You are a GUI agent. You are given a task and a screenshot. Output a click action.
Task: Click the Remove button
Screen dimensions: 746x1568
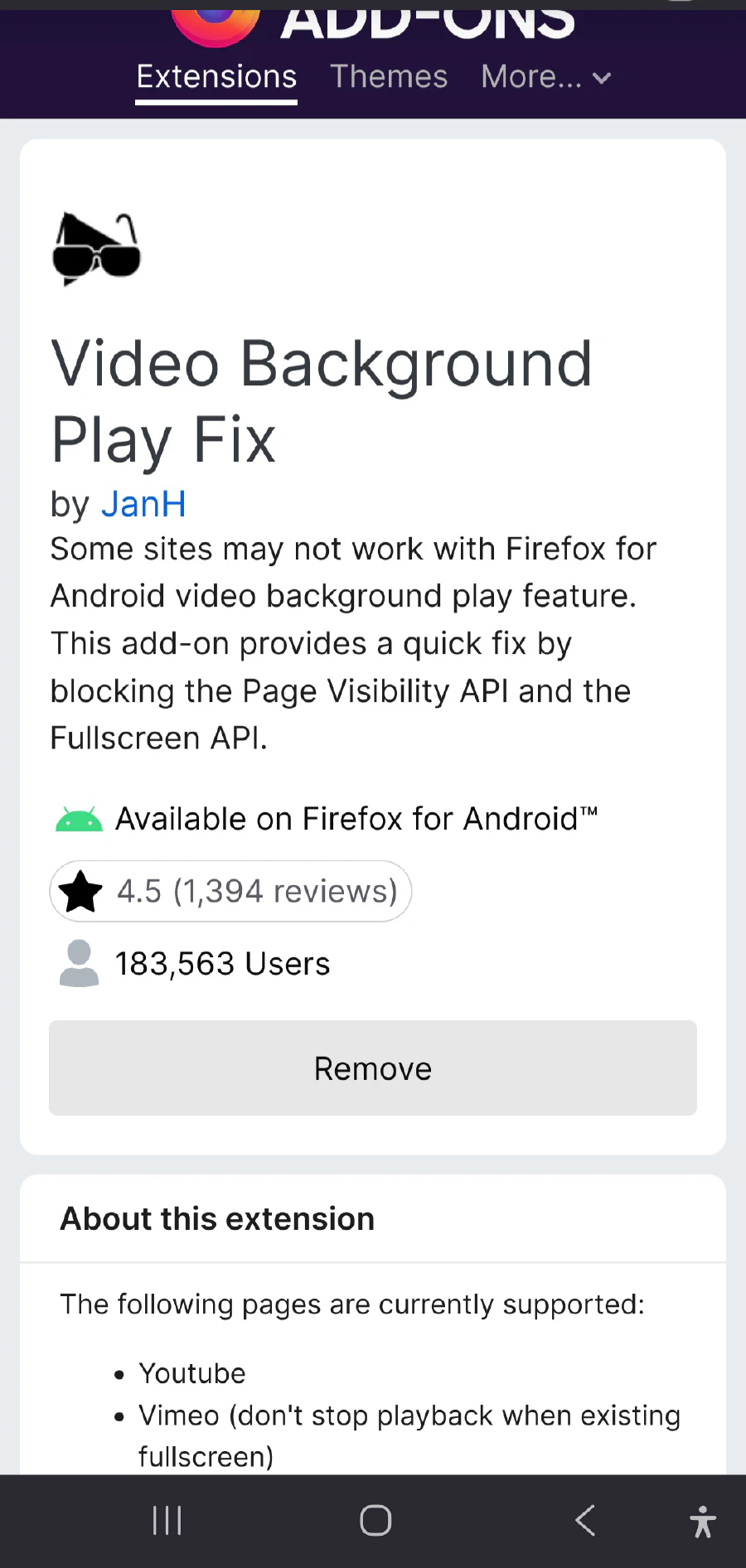click(372, 1068)
